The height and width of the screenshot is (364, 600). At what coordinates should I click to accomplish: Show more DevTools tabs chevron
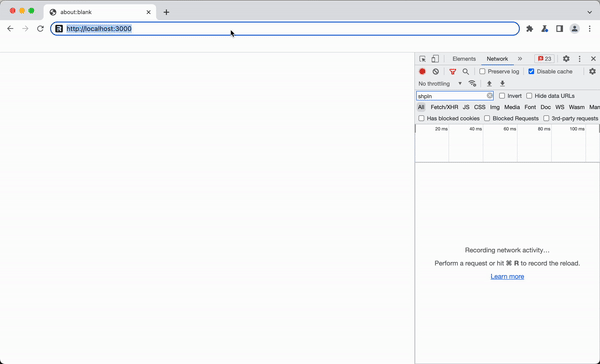520,59
